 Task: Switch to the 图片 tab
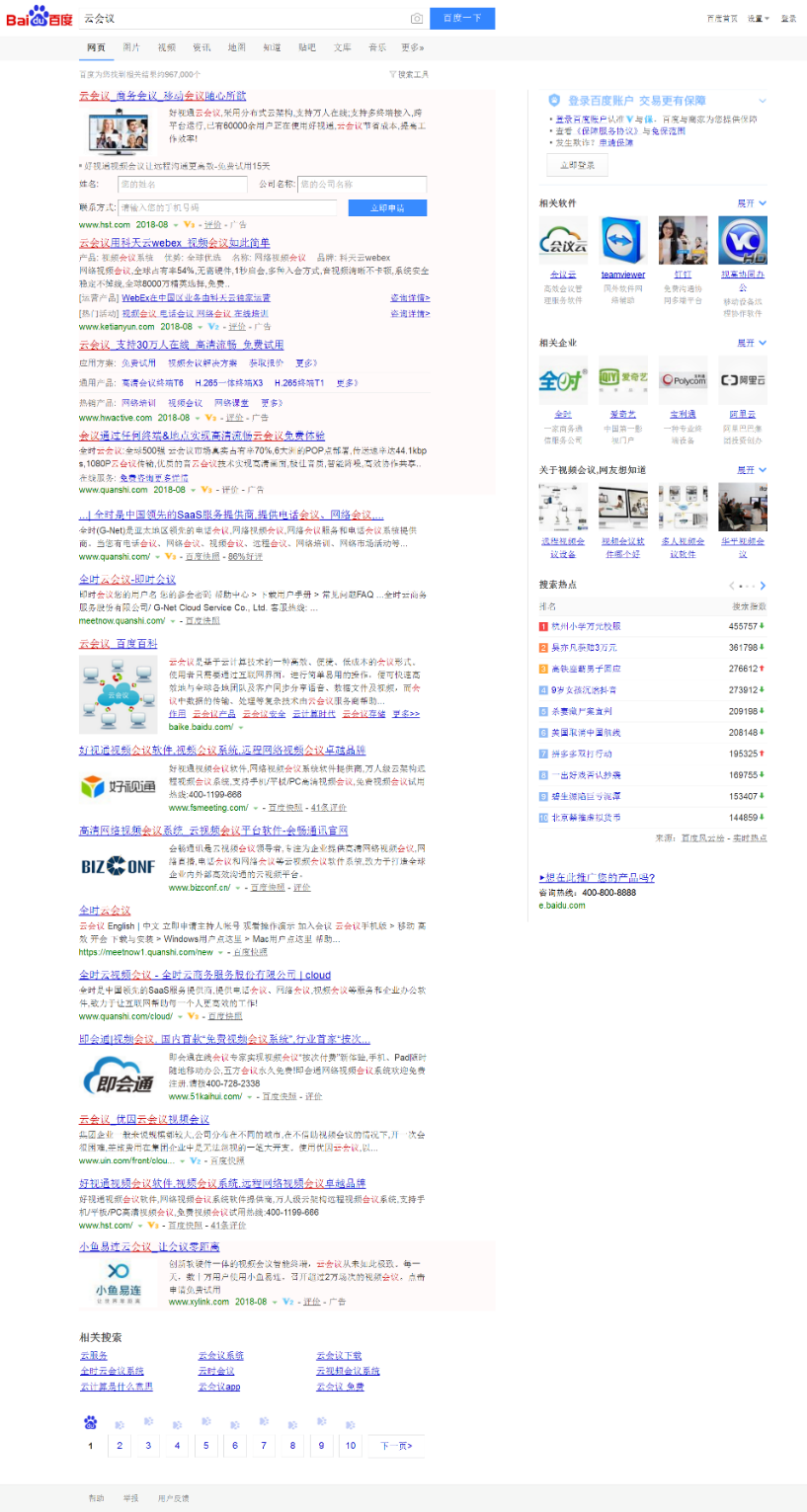tap(131, 47)
